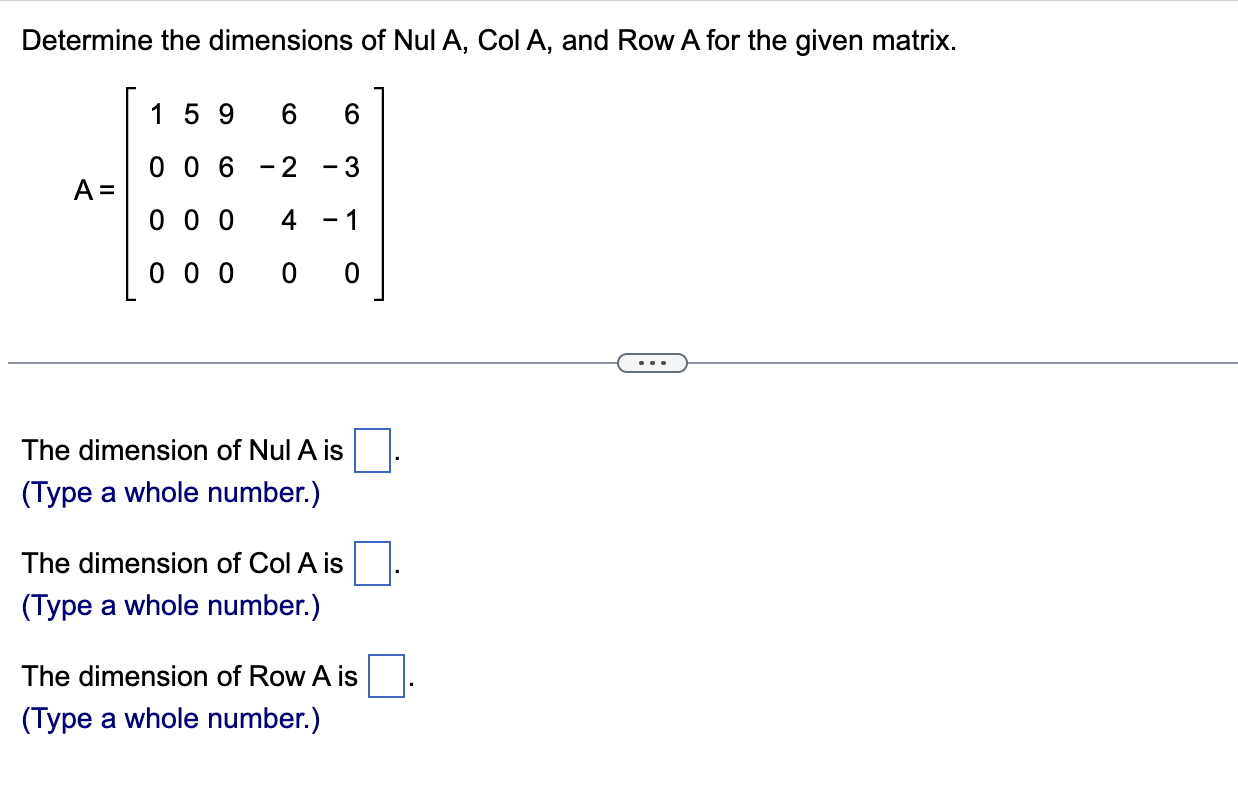Click the Type a whole number hint under Row A
1238x808 pixels.
click(168, 718)
